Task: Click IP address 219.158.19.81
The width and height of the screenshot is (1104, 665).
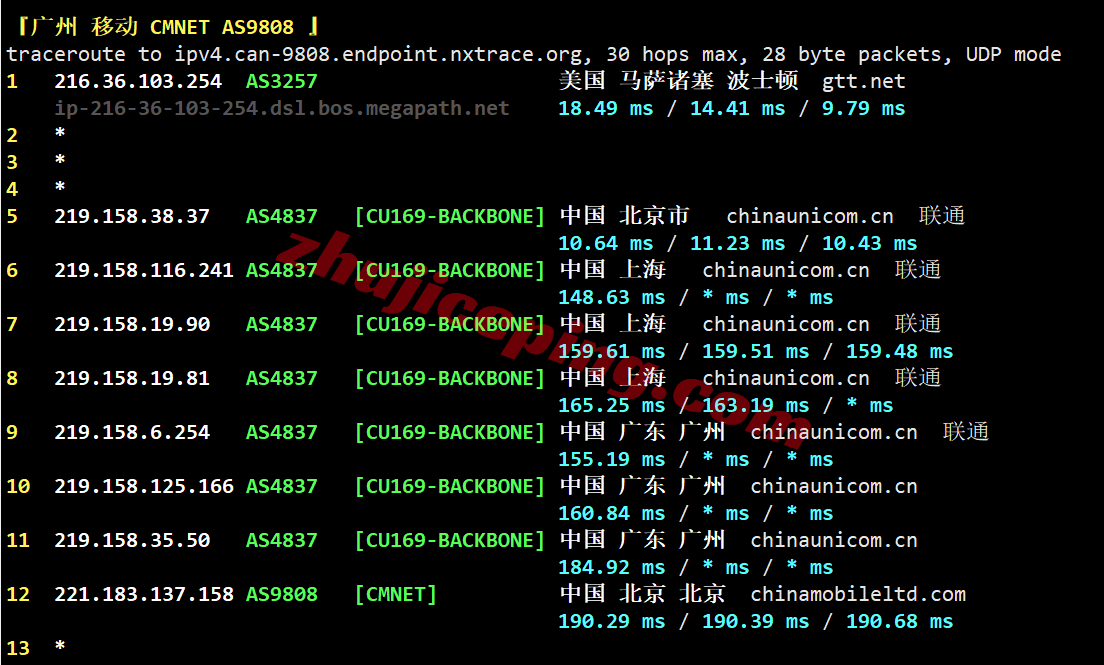Action: click(x=132, y=379)
